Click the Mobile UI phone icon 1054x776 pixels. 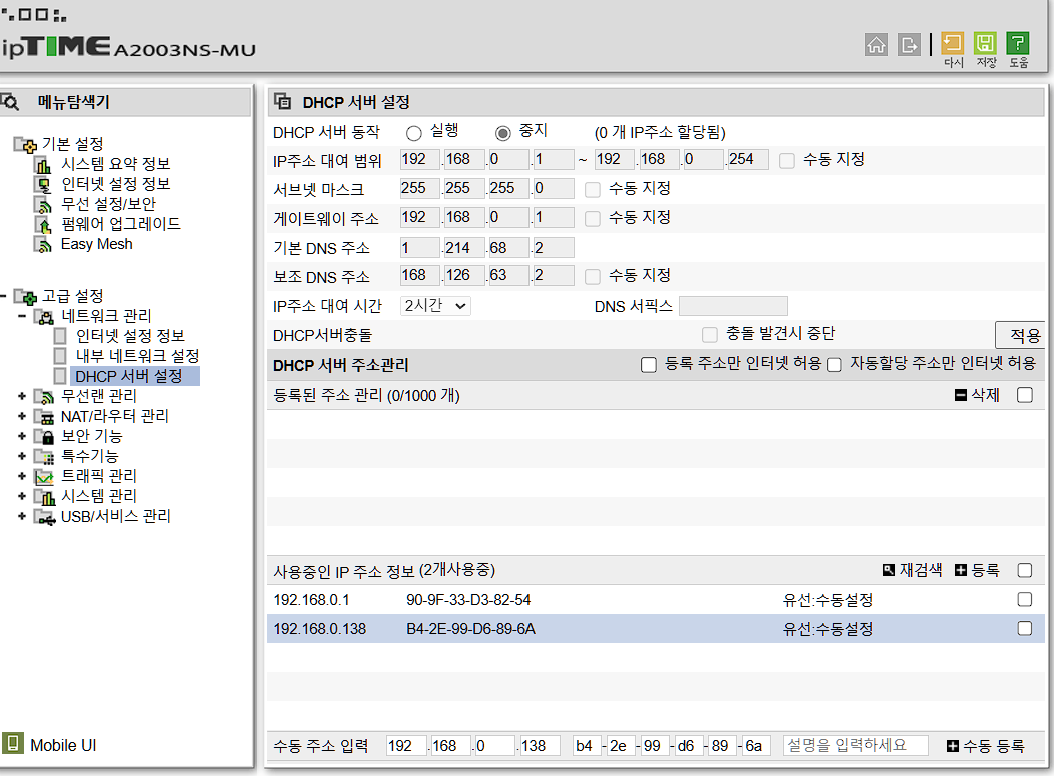tap(12, 744)
